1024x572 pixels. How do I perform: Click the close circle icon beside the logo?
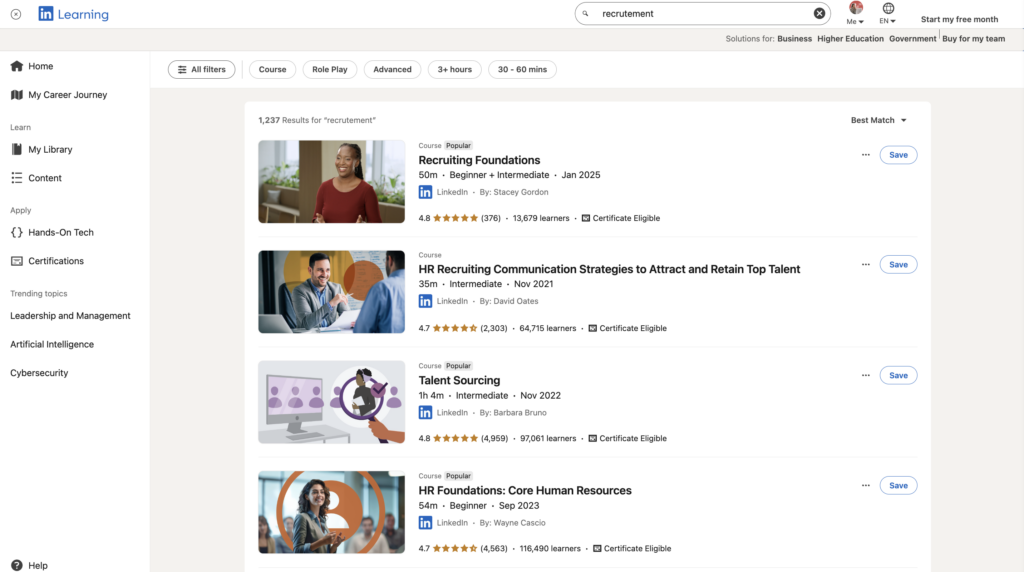(16, 14)
